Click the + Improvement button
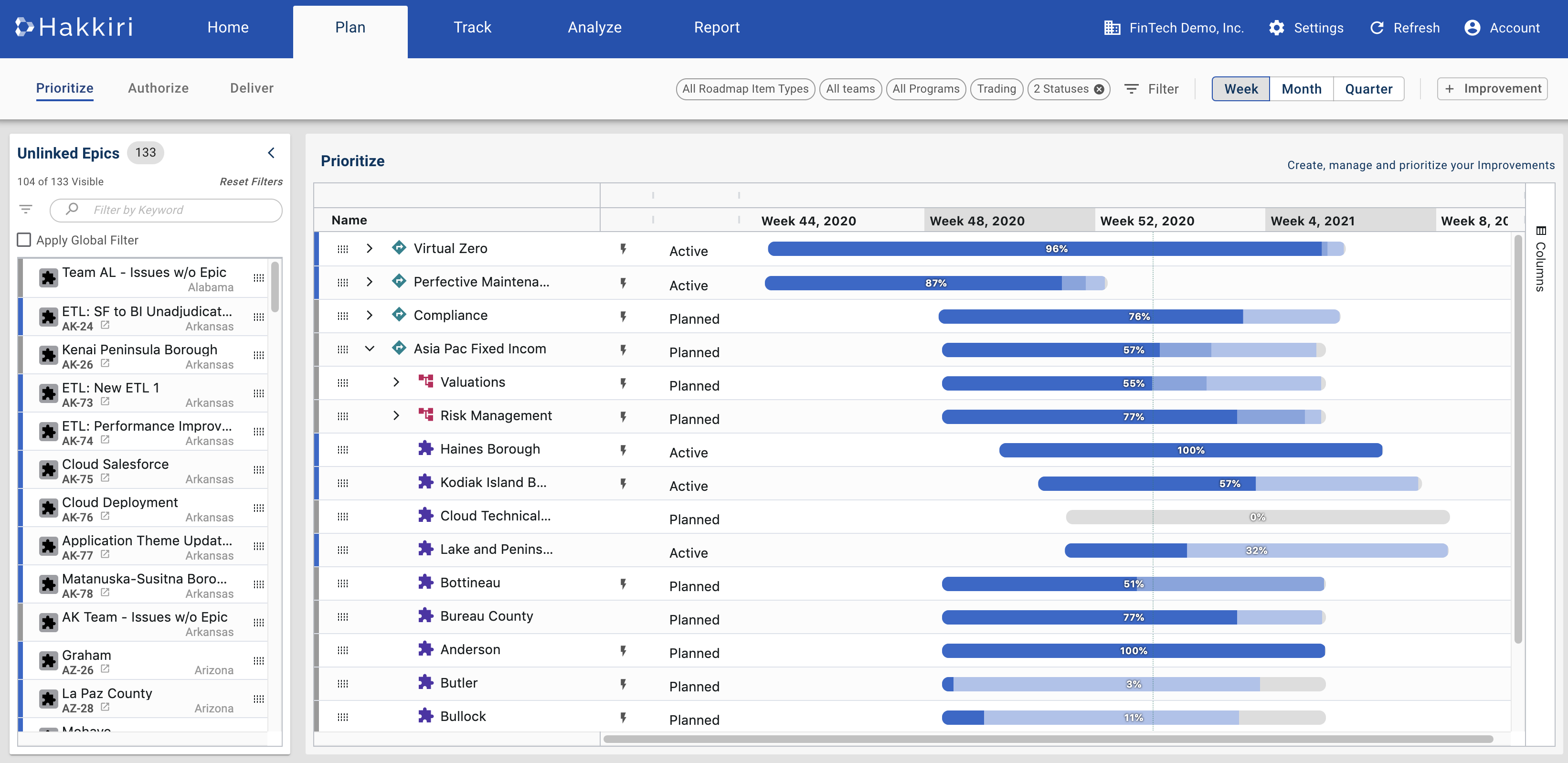The image size is (1568, 763). tap(1492, 89)
